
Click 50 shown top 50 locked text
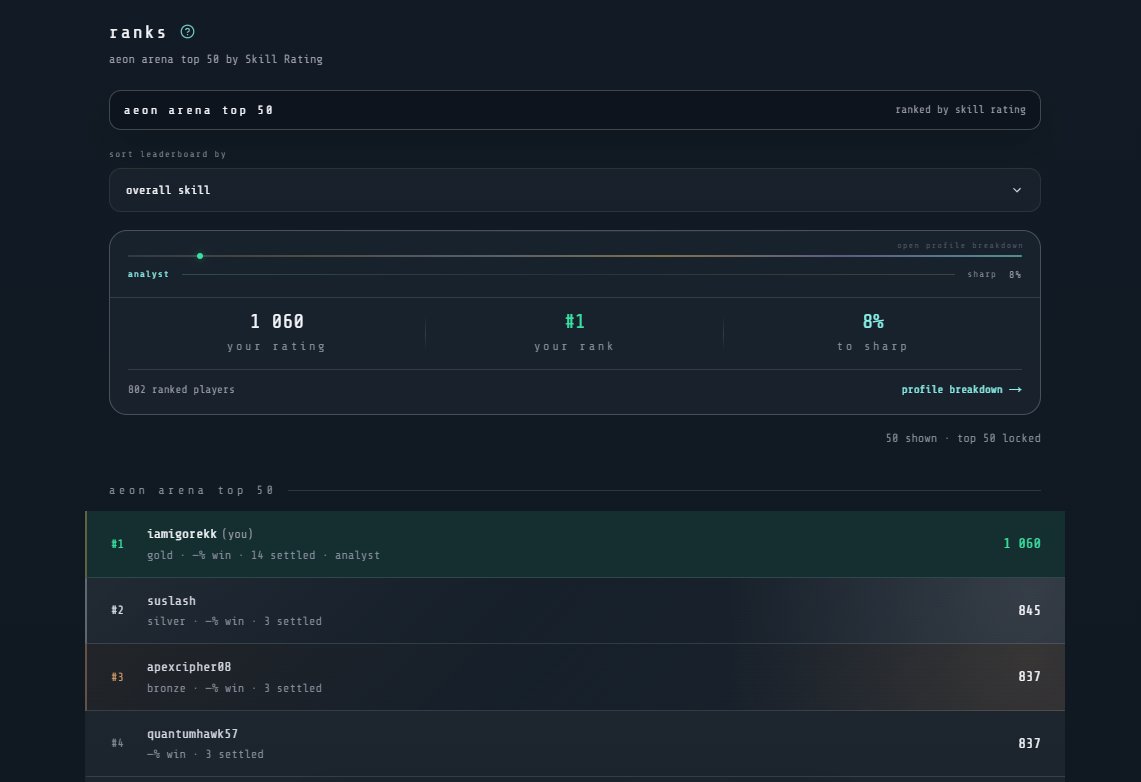(963, 438)
